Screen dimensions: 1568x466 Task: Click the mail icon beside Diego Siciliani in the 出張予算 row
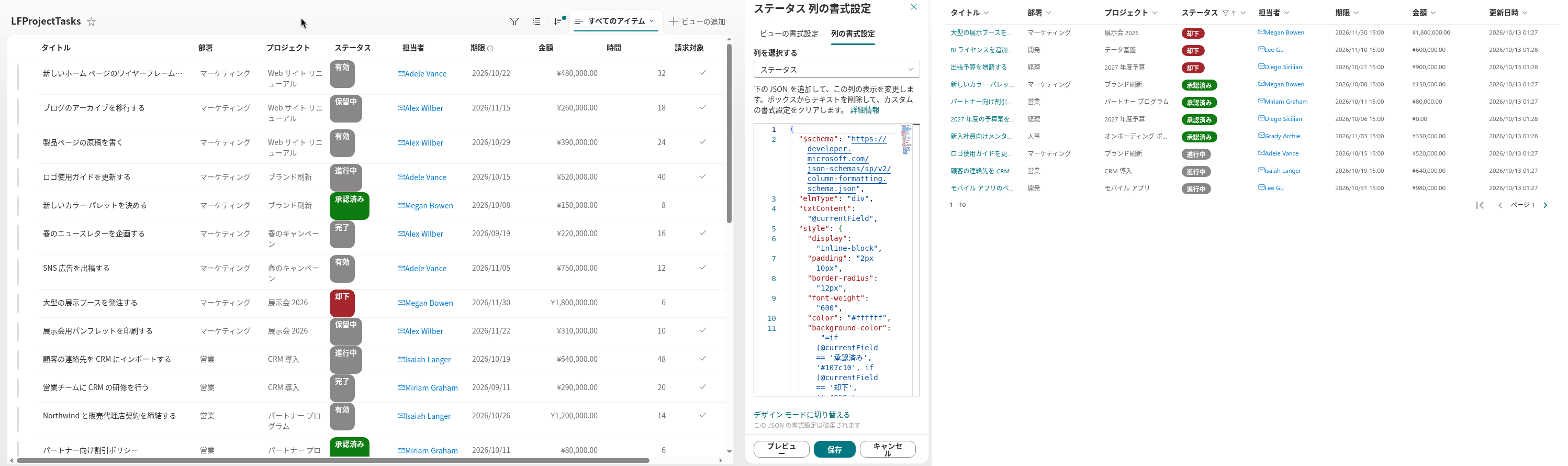point(1261,66)
